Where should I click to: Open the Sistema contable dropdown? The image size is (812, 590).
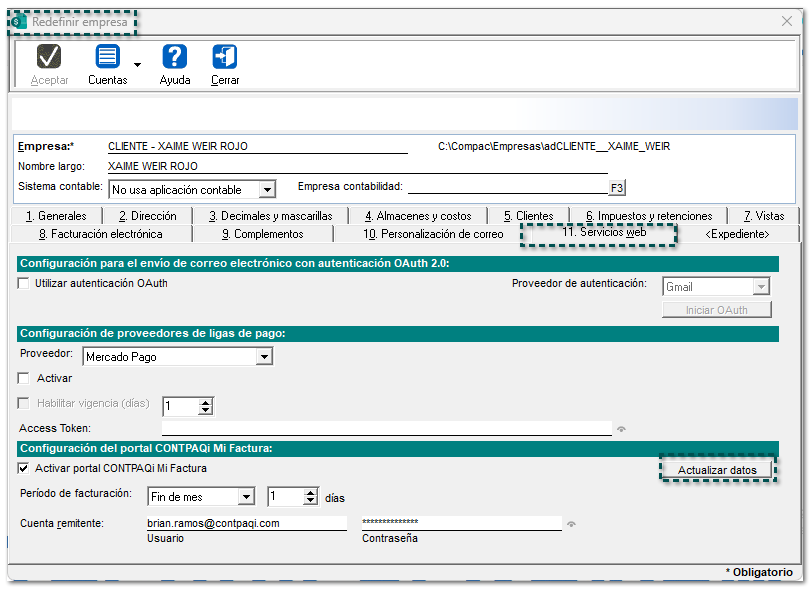[x=266, y=190]
